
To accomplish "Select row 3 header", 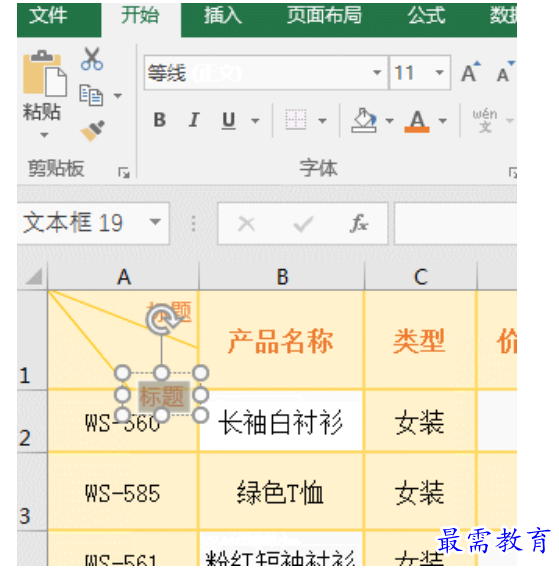I will coord(32,492).
